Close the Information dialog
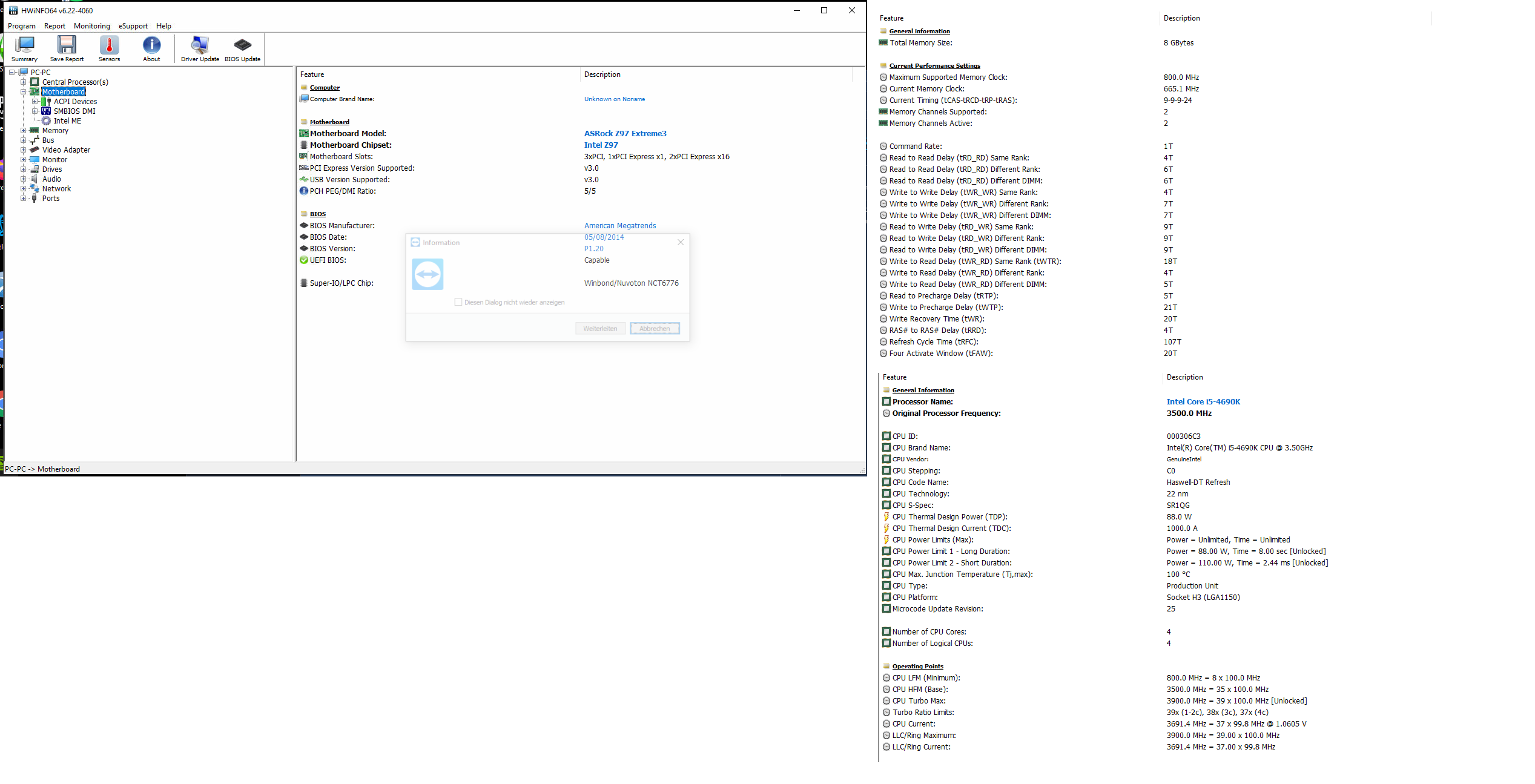Image resolution: width=1535 pixels, height=784 pixels. 681,242
